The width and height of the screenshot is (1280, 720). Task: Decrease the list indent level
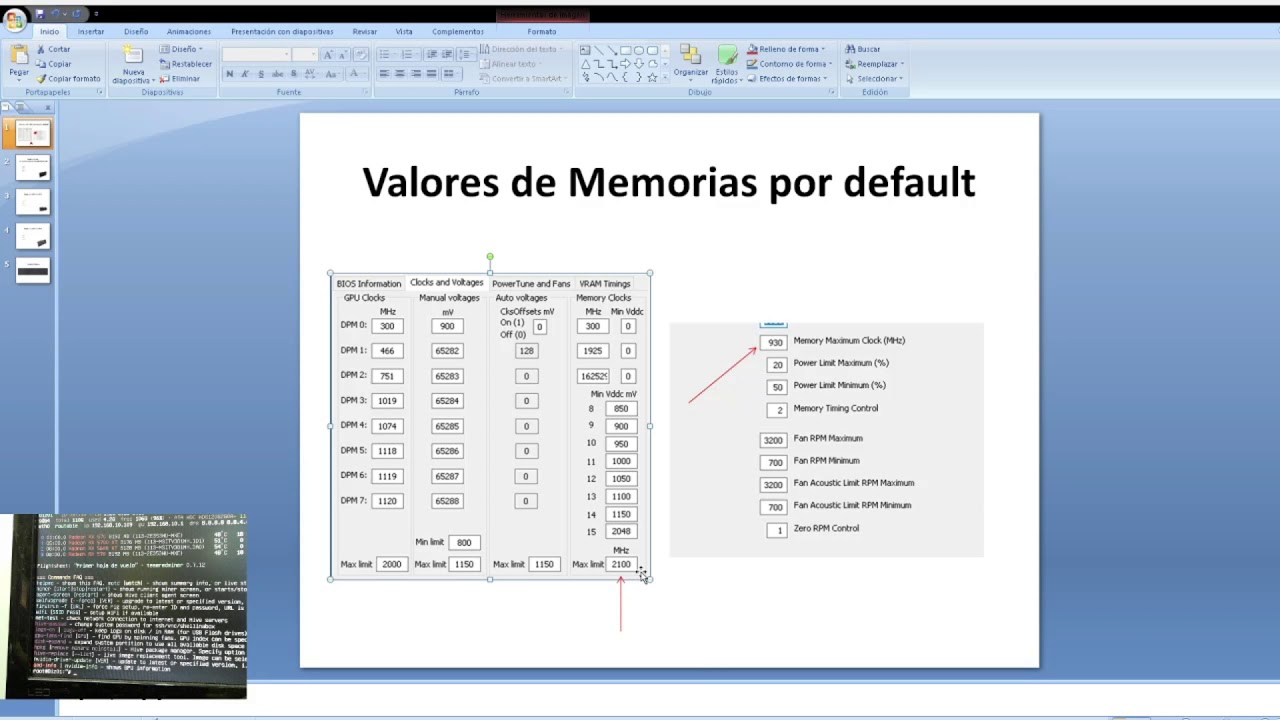[431, 54]
